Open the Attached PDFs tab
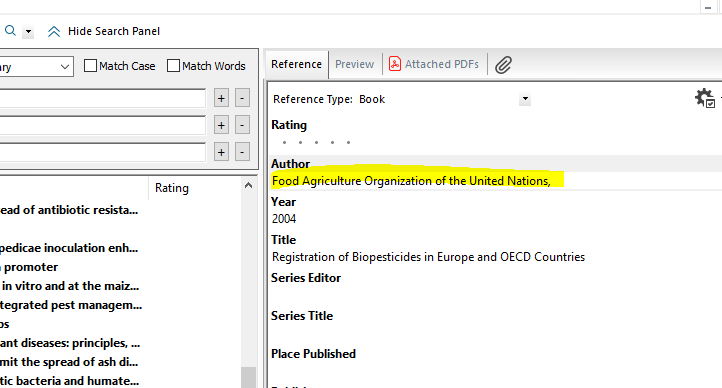 point(434,64)
